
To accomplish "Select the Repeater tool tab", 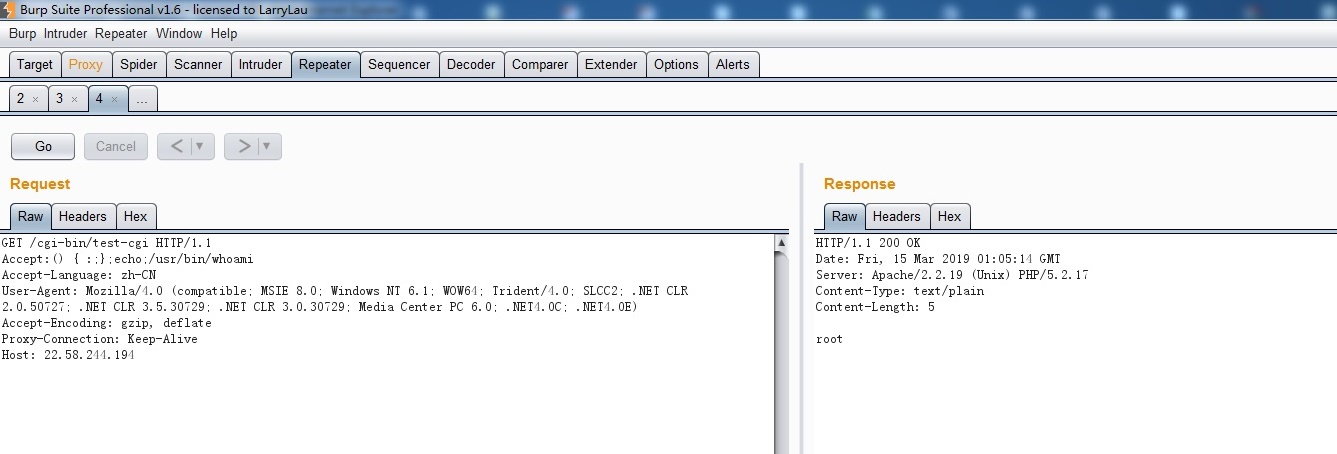I will point(325,64).
